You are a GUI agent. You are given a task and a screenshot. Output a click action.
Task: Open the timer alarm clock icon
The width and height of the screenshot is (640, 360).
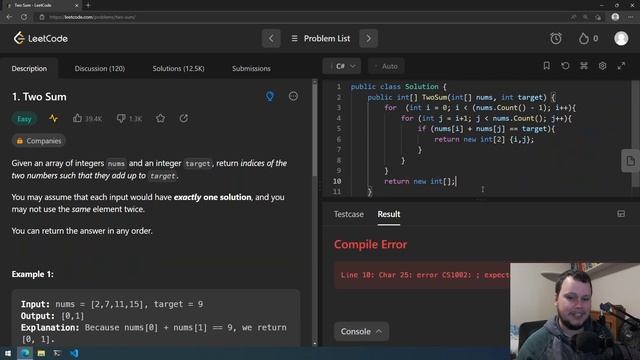(556, 38)
